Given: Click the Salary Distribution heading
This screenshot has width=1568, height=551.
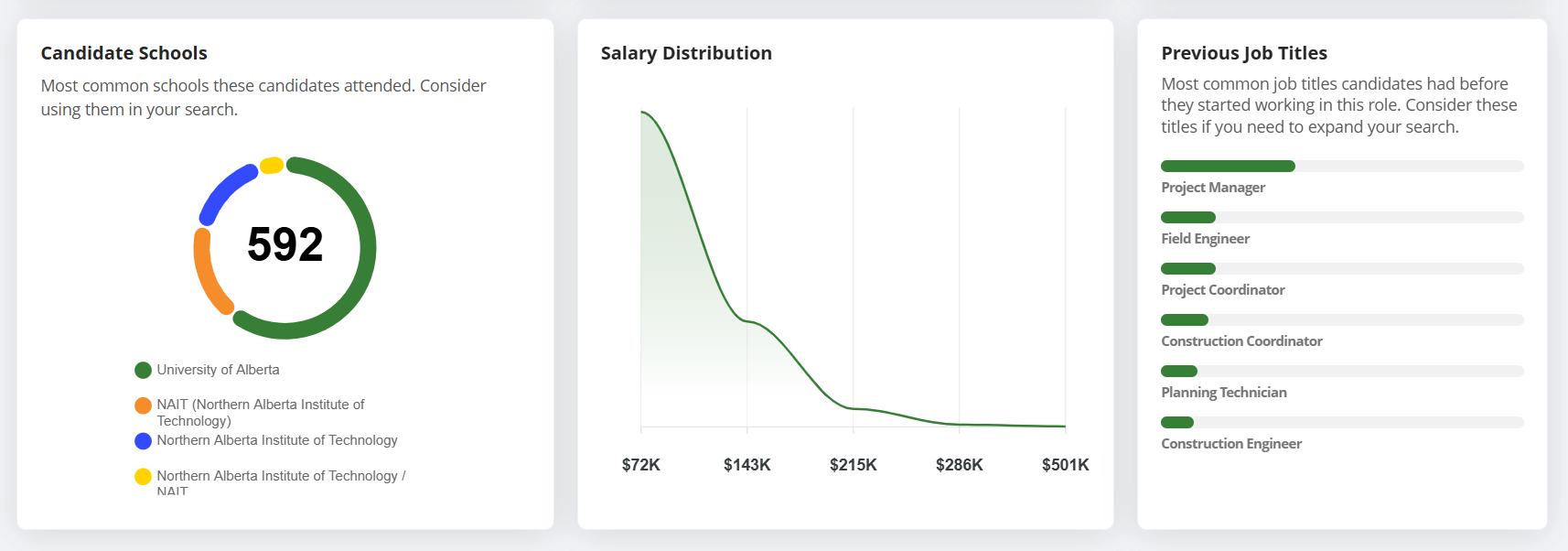Looking at the screenshot, I should point(686,53).
